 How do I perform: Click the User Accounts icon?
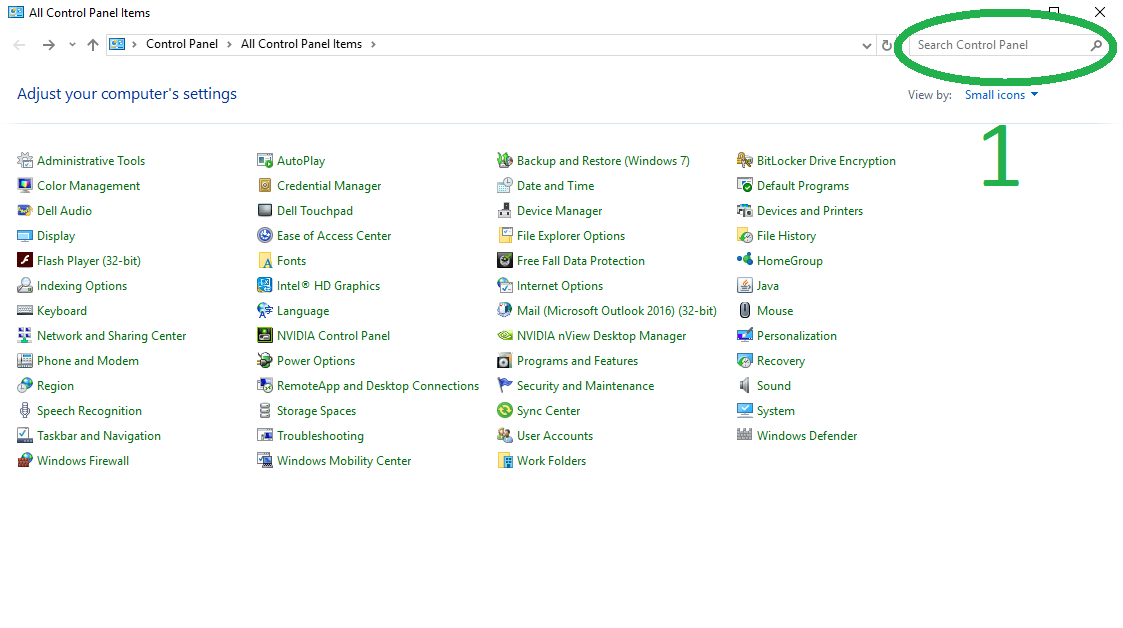(x=505, y=436)
